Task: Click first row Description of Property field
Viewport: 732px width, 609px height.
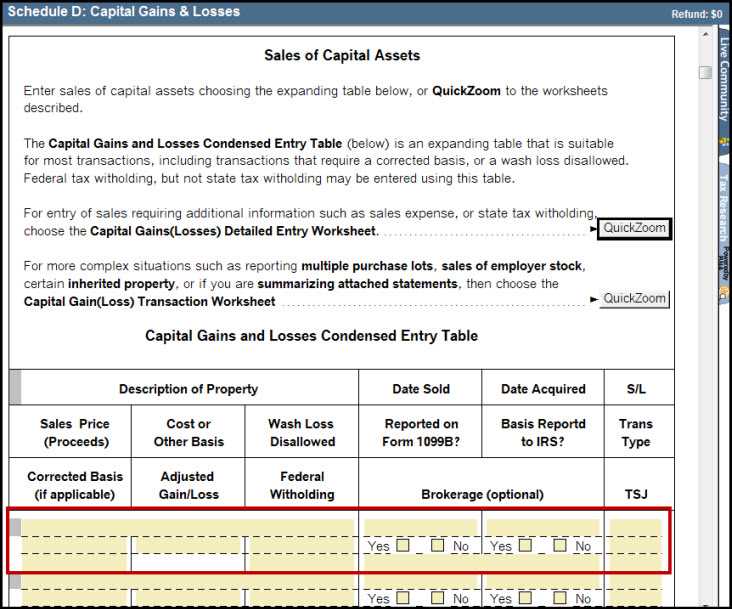Action: click(188, 527)
